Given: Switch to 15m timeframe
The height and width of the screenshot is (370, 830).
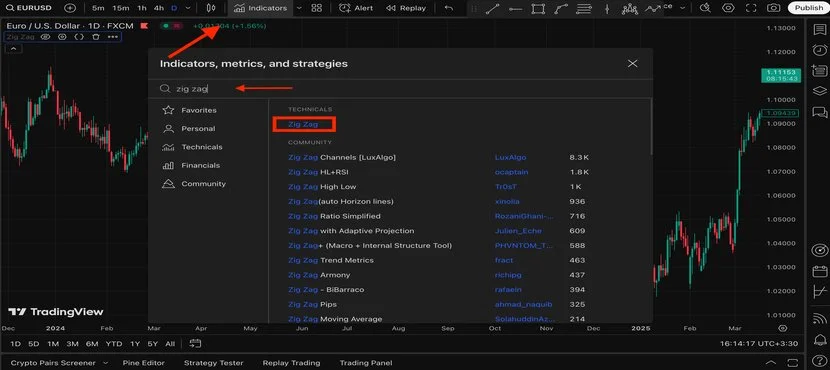Looking at the screenshot, I should click(x=121, y=8).
